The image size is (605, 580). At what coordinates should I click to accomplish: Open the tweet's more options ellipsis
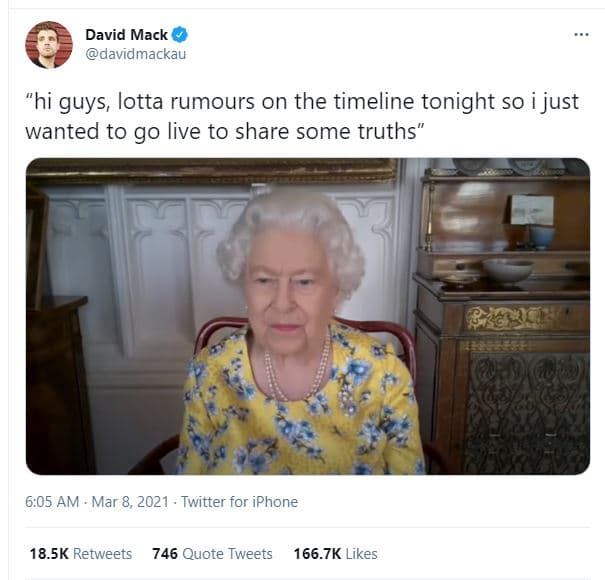[x=580, y=35]
